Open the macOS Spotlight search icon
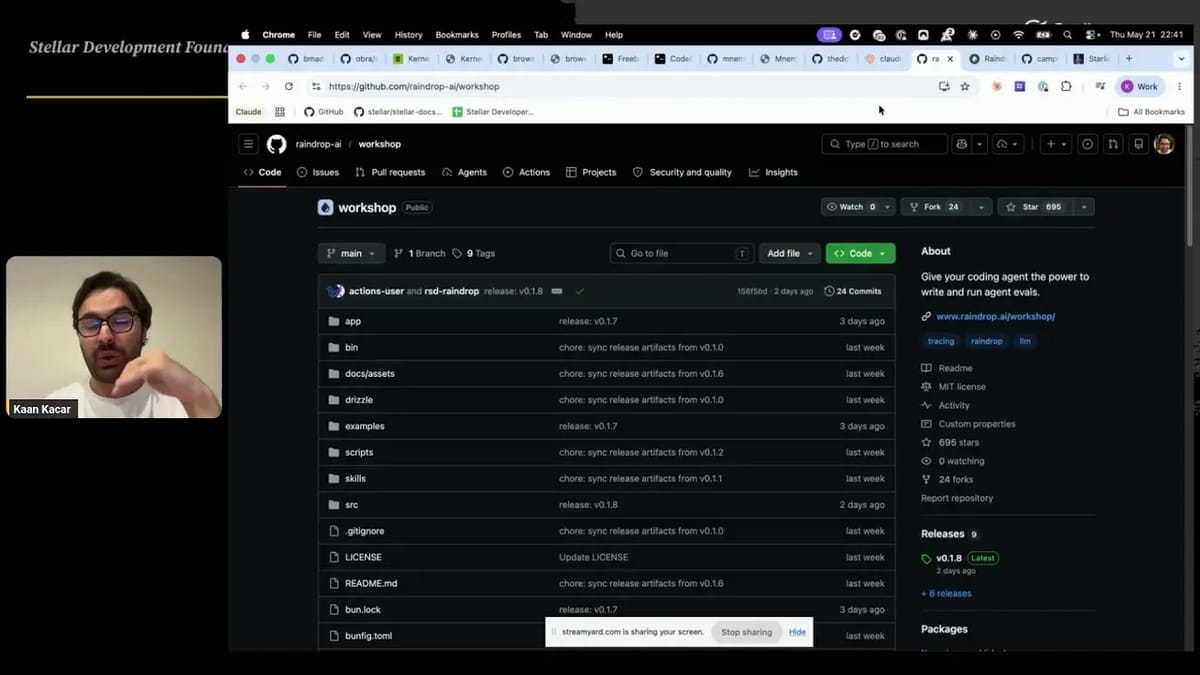The height and width of the screenshot is (675, 1200). [1068, 34]
